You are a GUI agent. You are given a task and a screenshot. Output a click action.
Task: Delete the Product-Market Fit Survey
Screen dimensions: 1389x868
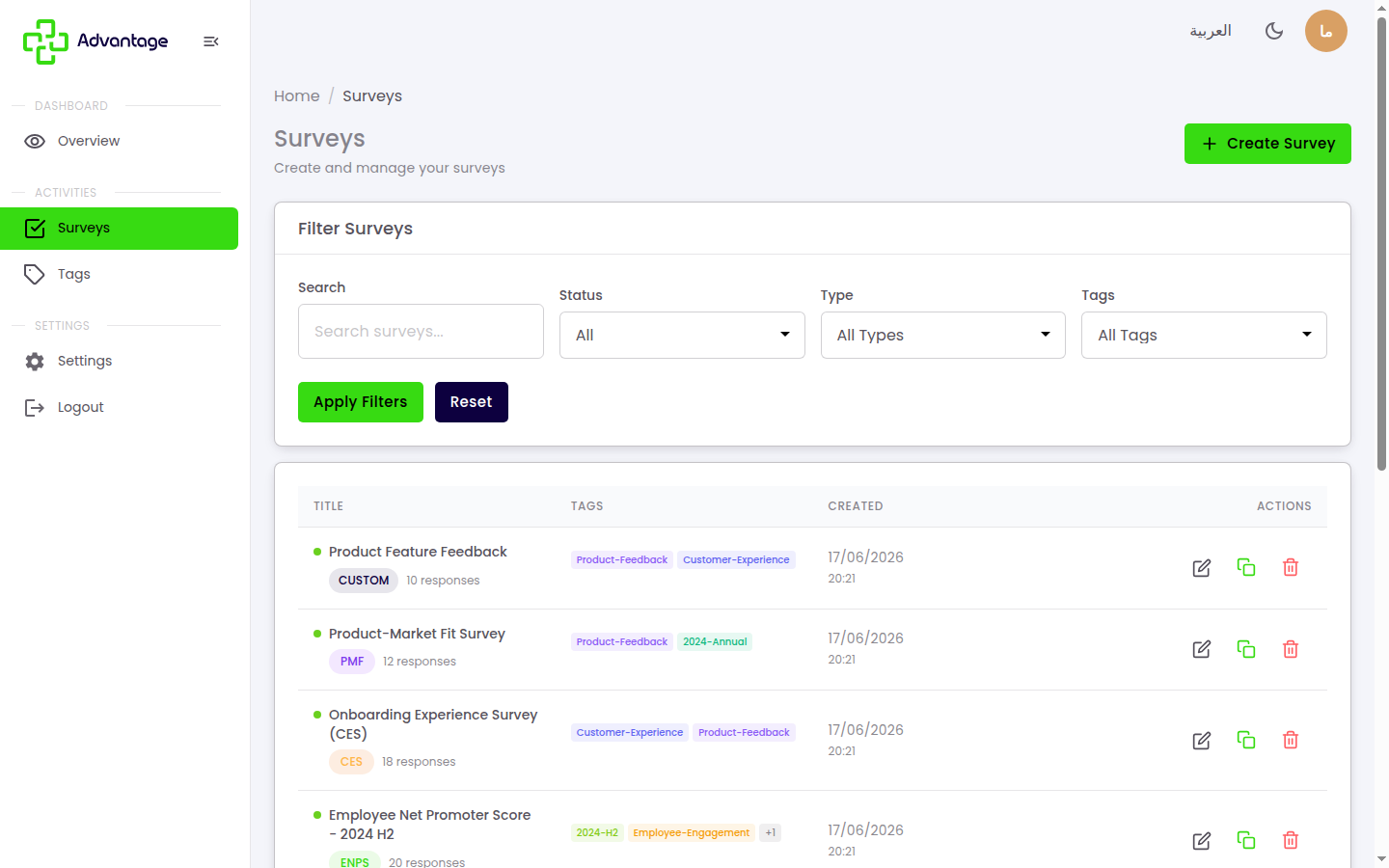(1291, 649)
